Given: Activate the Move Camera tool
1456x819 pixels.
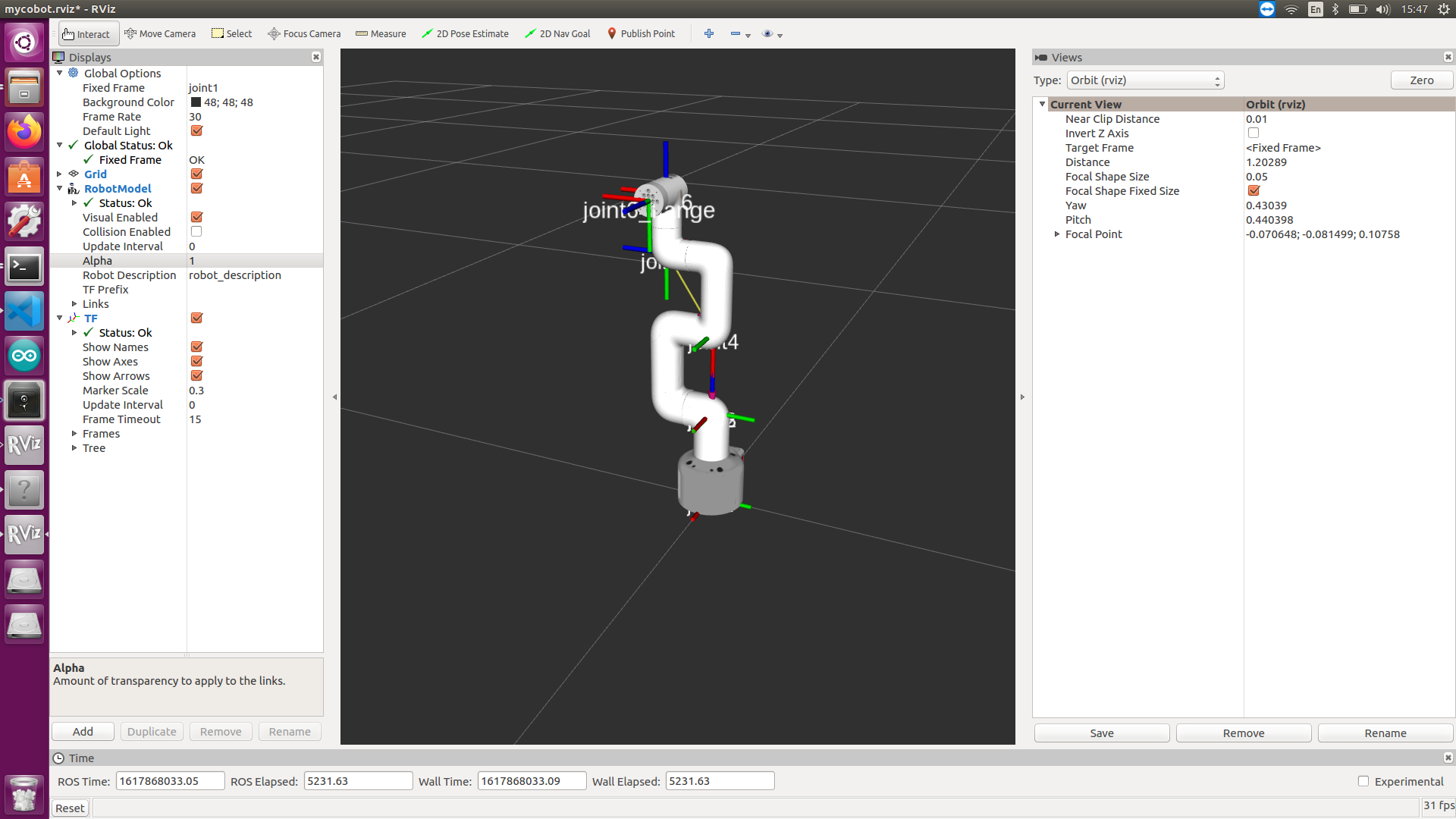Looking at the screenshot, I should coord(160,34).
